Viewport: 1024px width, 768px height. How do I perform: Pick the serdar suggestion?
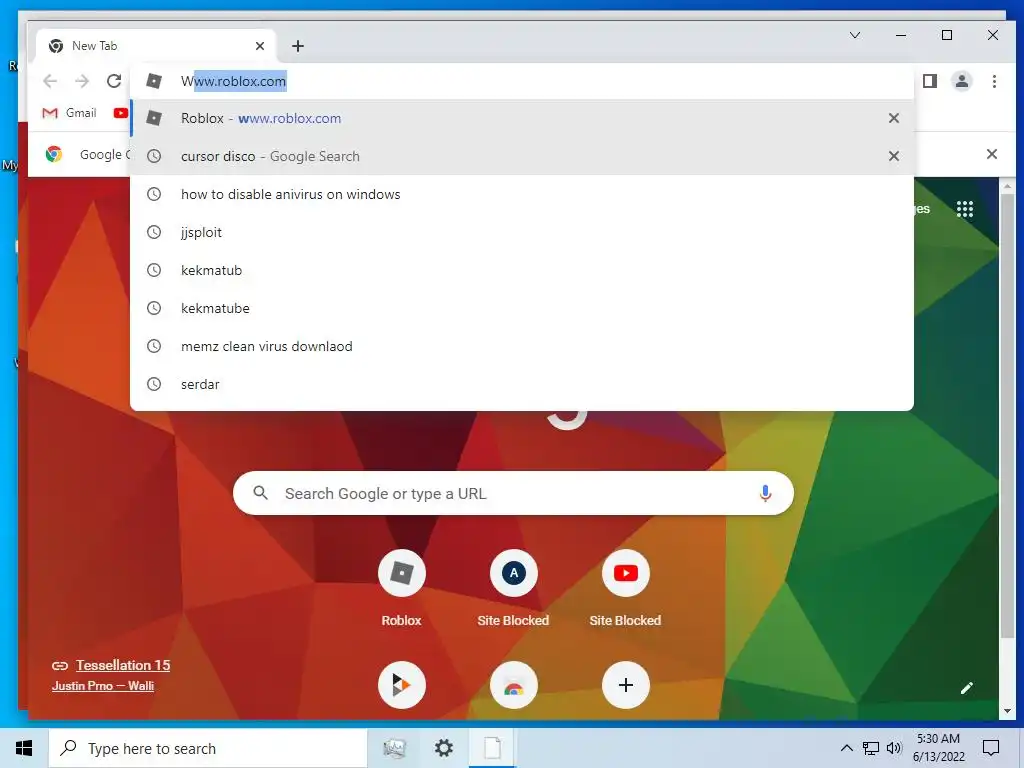(x=522, y=384)
